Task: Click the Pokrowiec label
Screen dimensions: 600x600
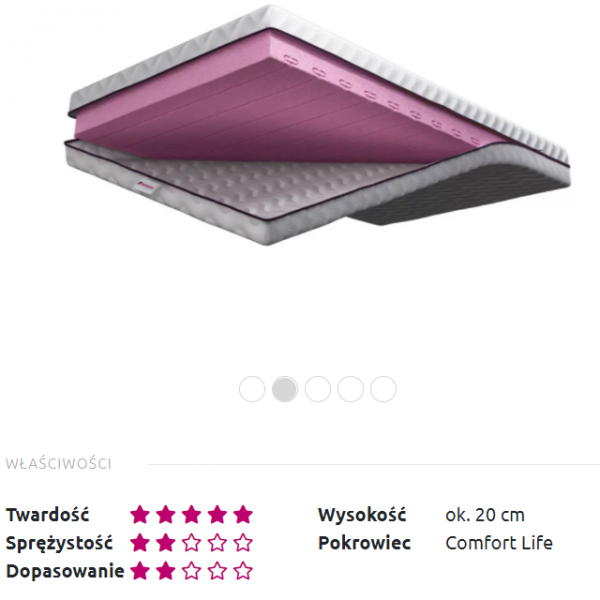Action: point(364,543)
